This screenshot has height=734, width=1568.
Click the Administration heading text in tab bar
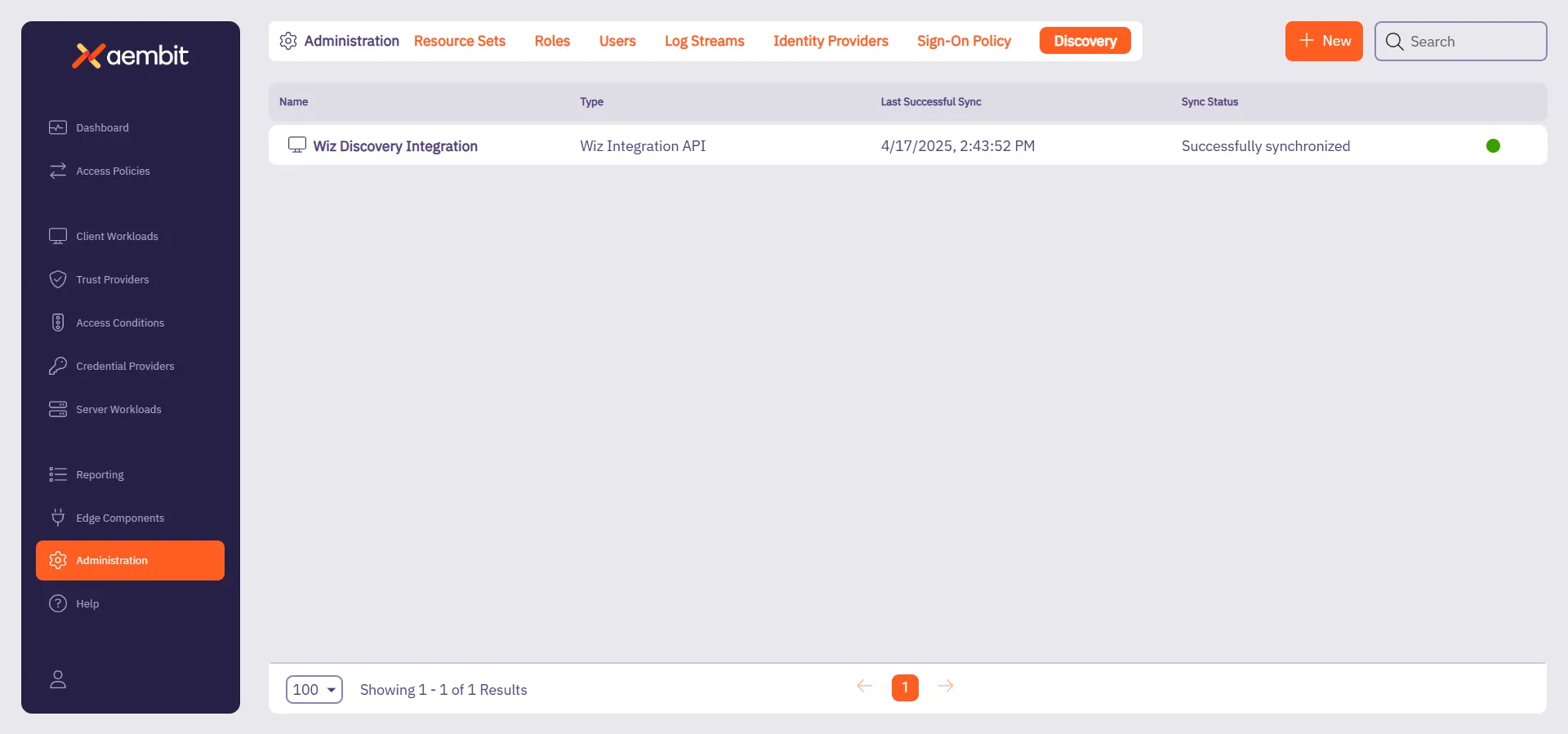point(351,41)
